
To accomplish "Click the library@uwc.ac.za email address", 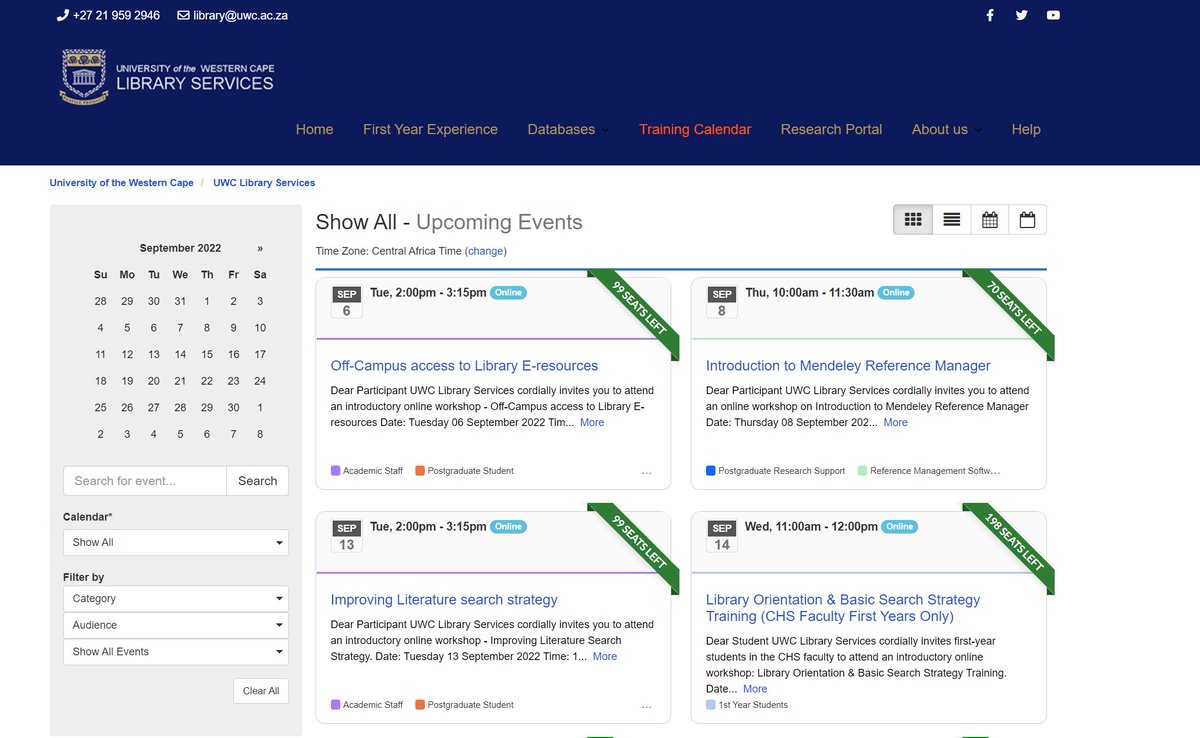I will click(241, 15).
